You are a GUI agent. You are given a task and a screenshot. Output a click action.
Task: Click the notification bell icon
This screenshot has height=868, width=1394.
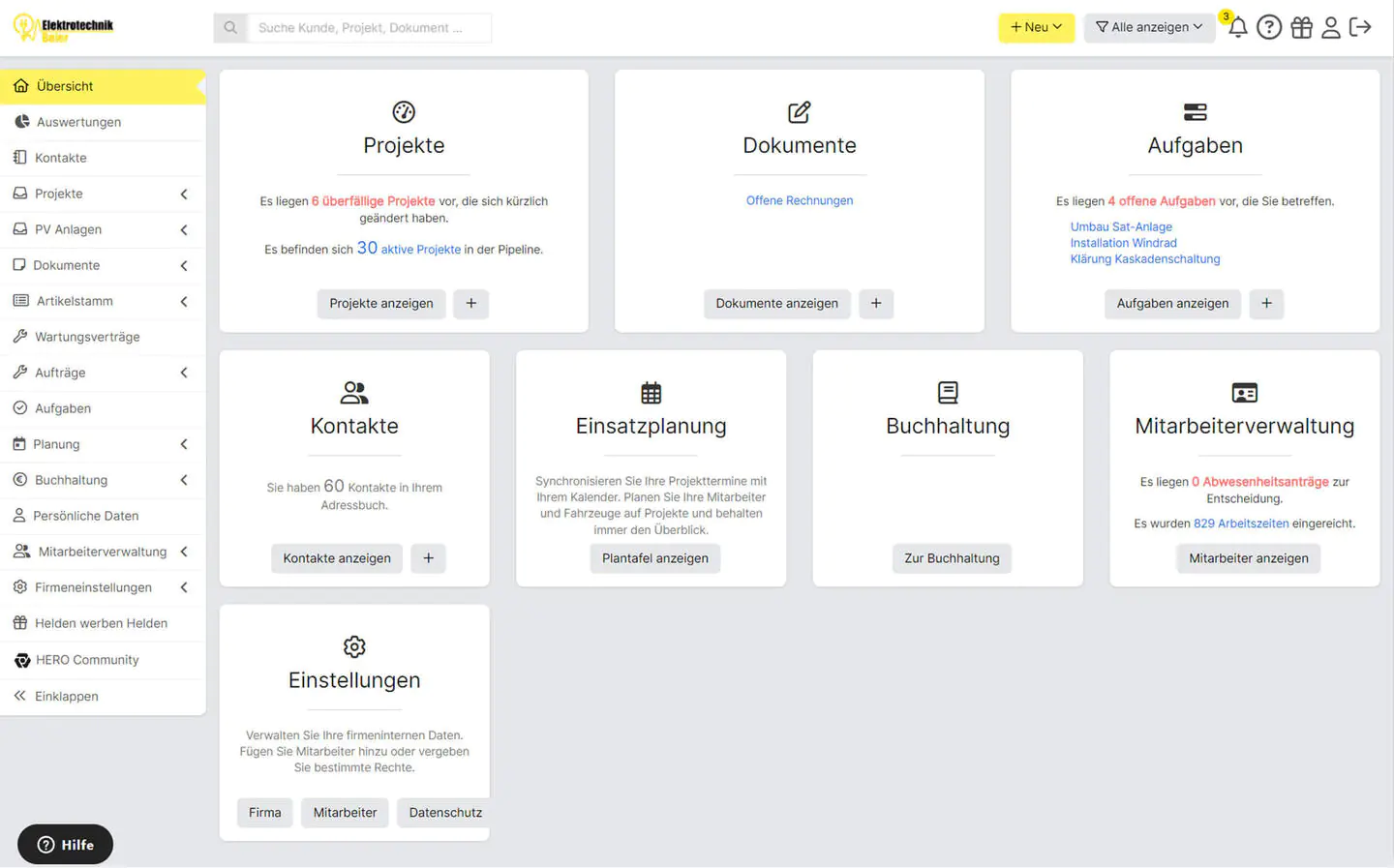pos(1238,27)
